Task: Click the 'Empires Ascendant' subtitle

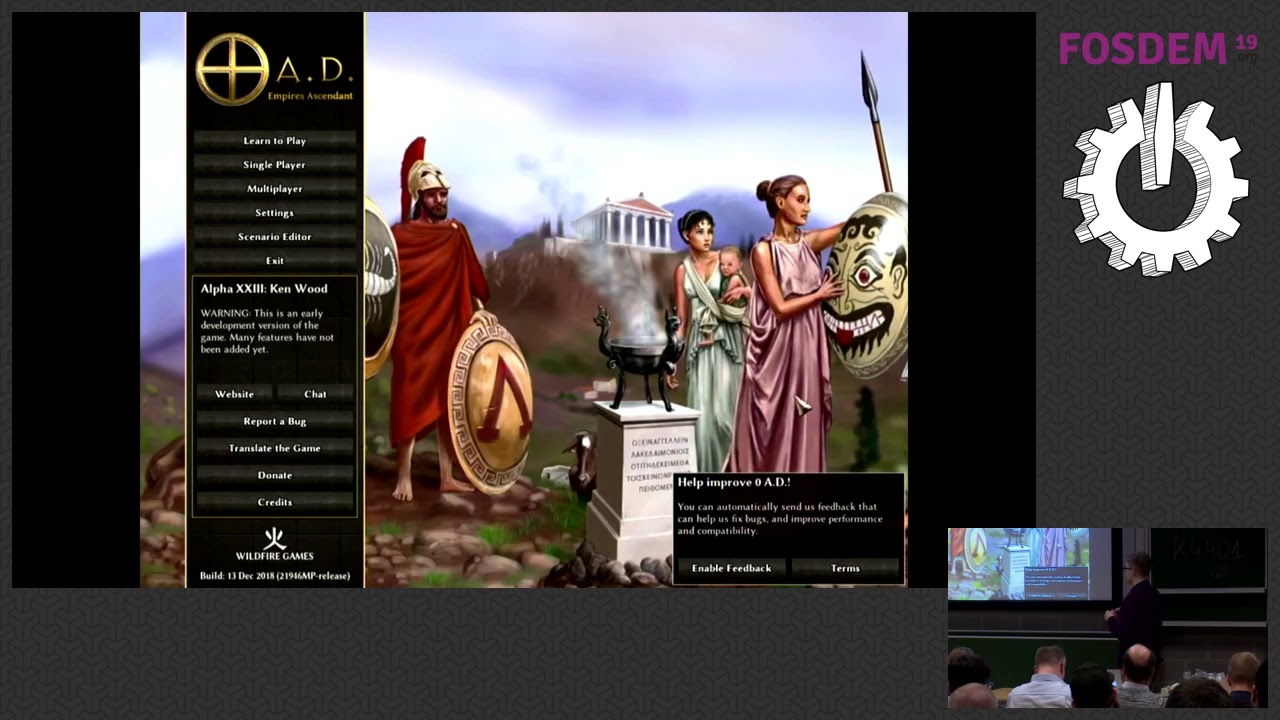Action: pyautogui.click(x=310, y=96)
